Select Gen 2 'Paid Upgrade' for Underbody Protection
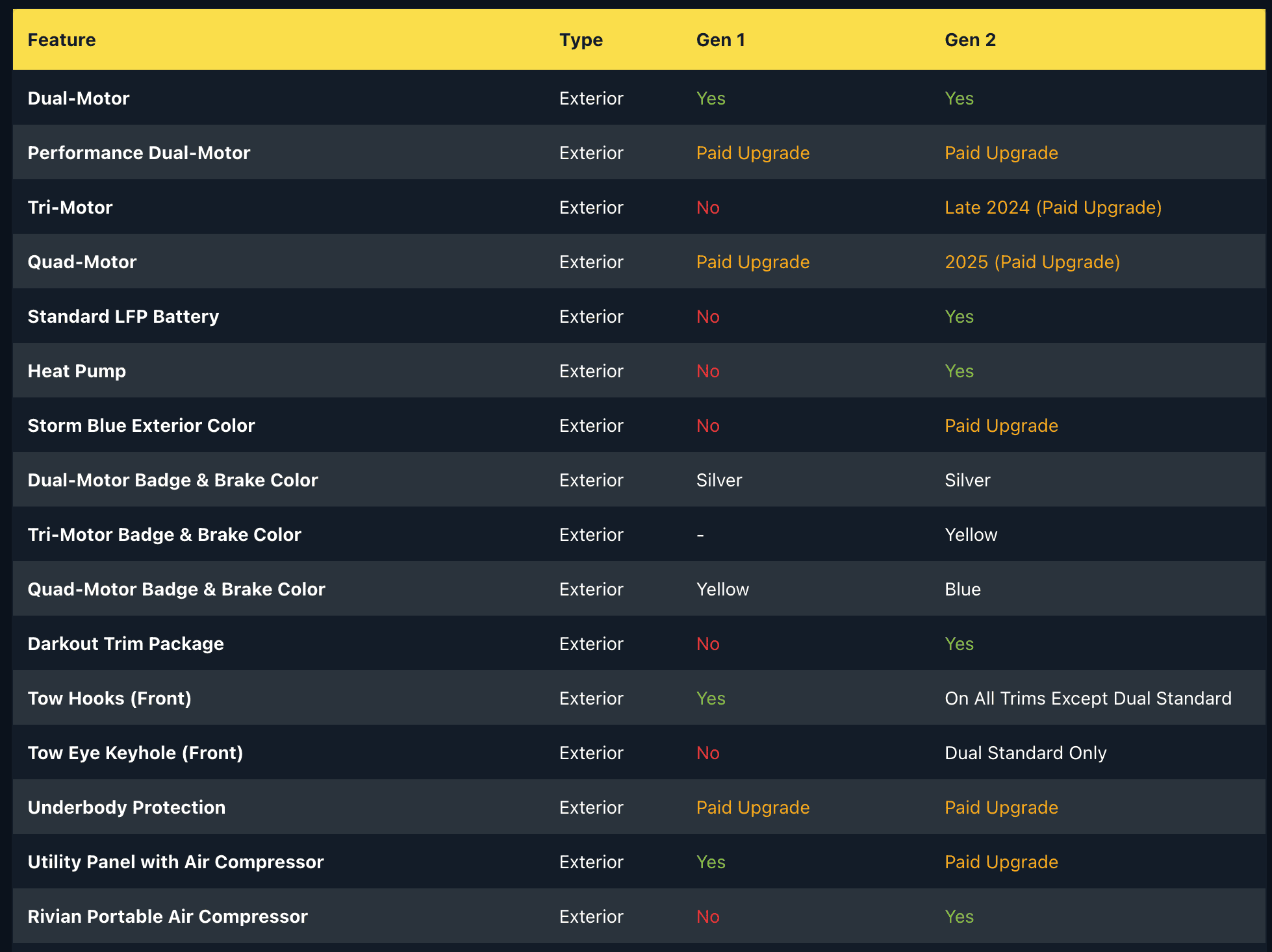Screen dimensions: 1272x952 pos(1001,807)
